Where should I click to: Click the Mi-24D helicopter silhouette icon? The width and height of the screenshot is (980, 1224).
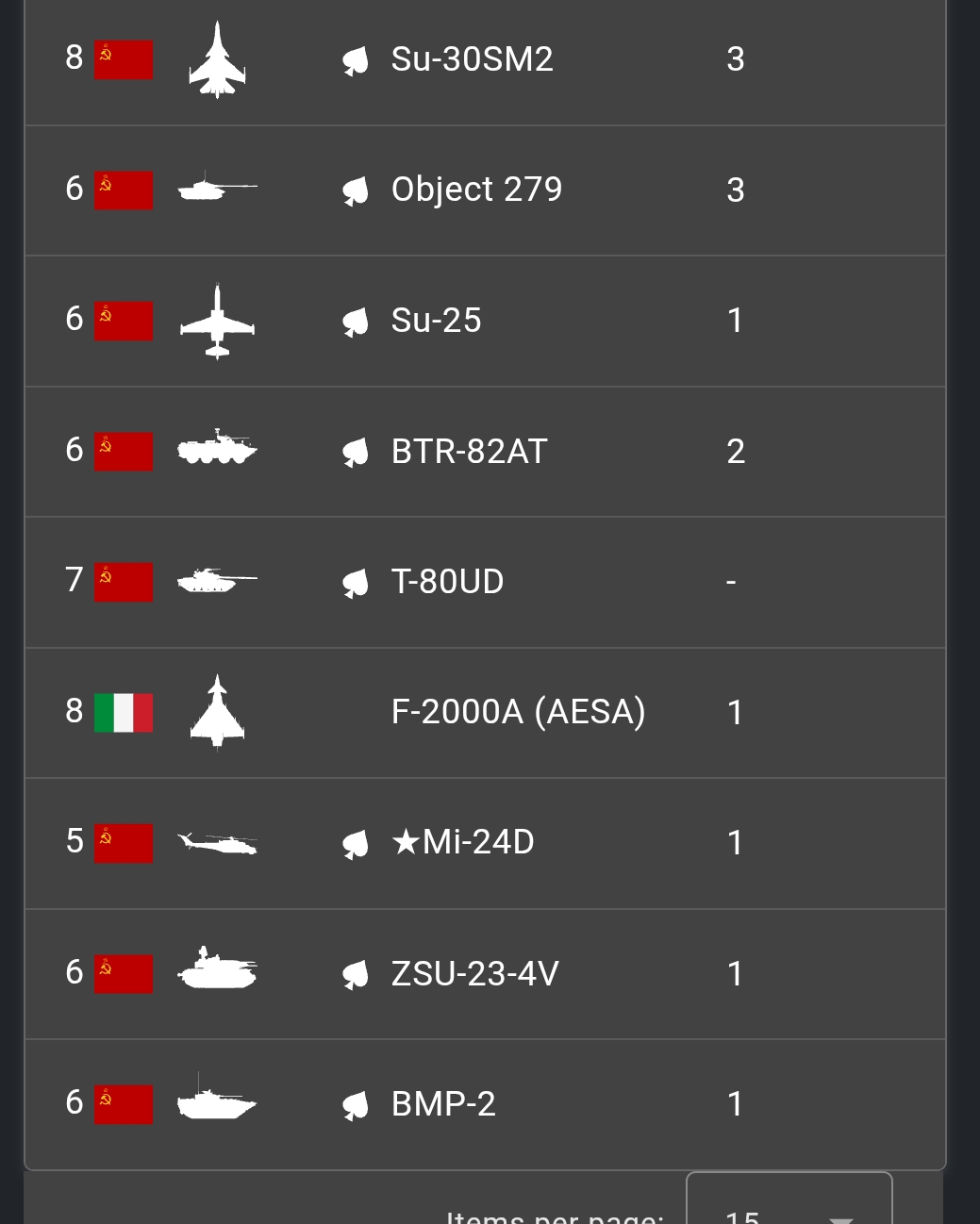[217, 841]
